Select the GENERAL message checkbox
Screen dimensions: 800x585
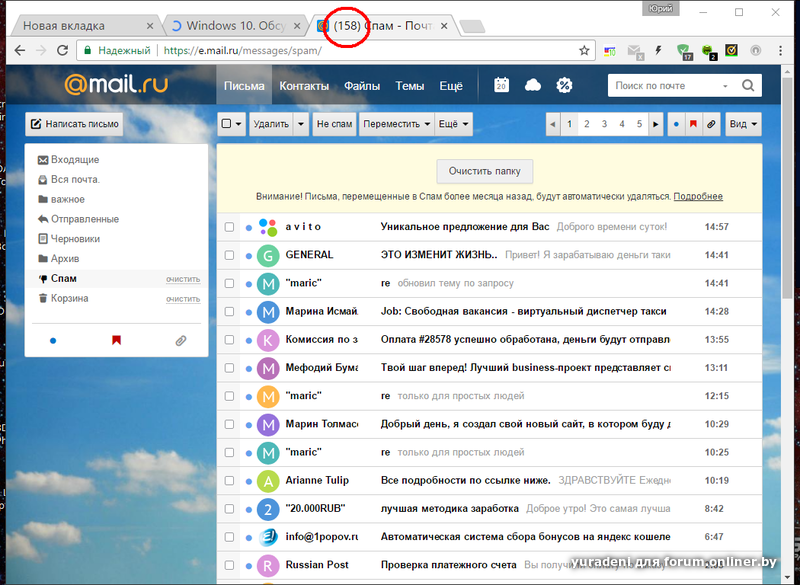coord(229,255)
